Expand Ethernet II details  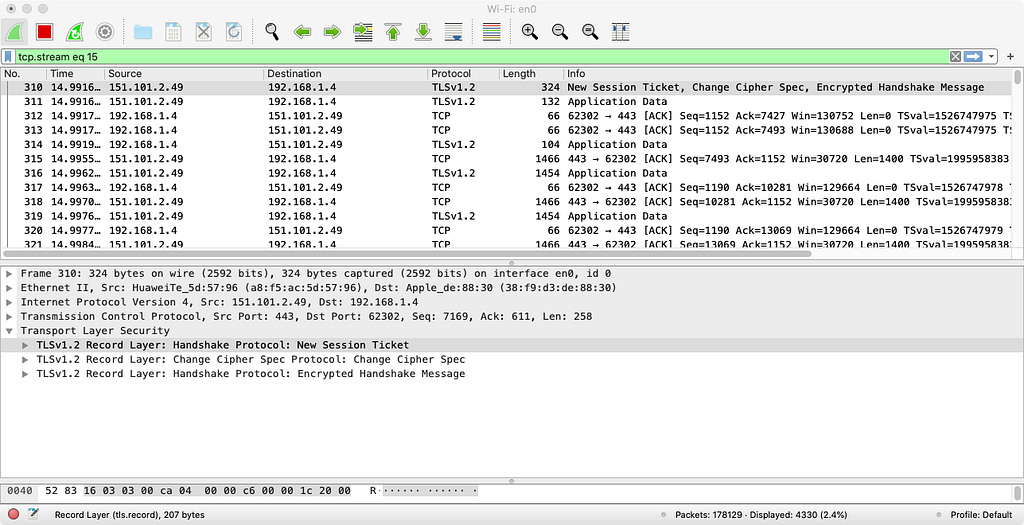pos(9,288)
